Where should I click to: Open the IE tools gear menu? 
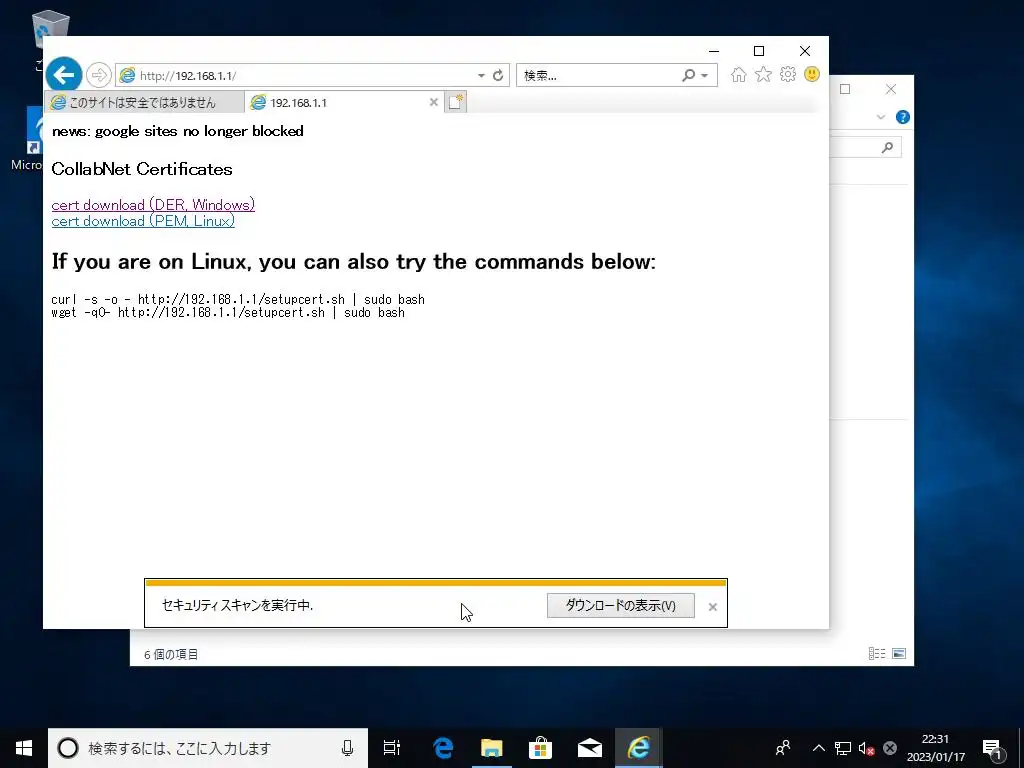point(788,74)
